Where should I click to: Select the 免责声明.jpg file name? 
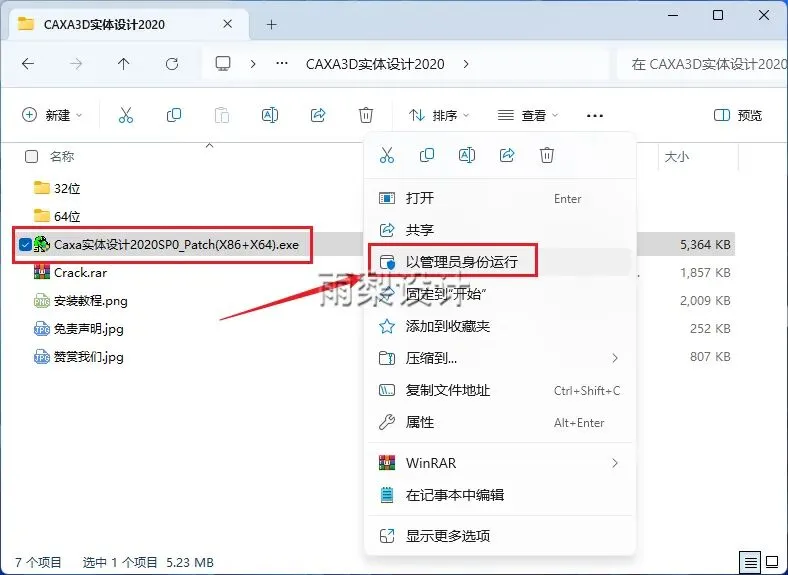88,329
